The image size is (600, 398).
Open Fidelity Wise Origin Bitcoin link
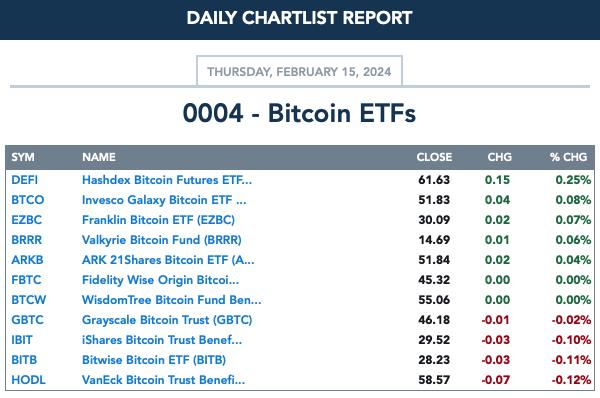160,280
